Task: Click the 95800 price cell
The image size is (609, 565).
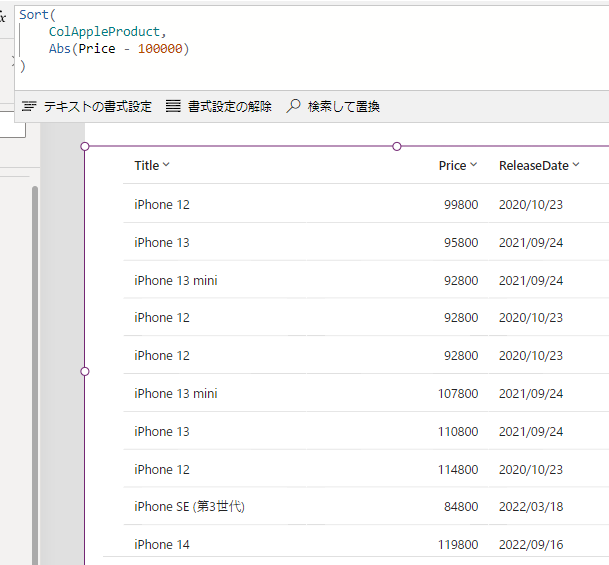Action: pos(461,242)
